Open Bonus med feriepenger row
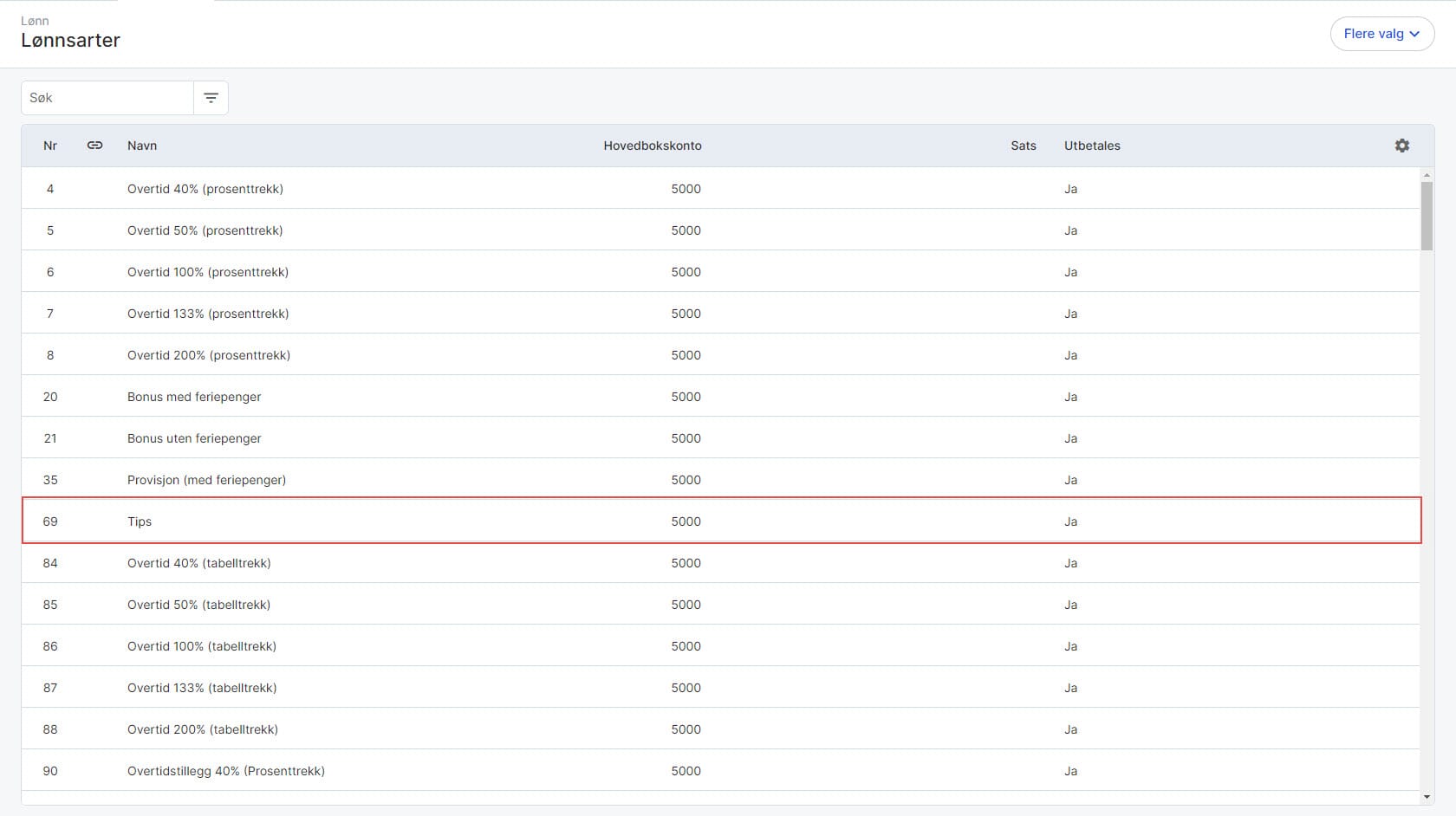This screenshot has height=816, width=1456. (x=194, y=397)
